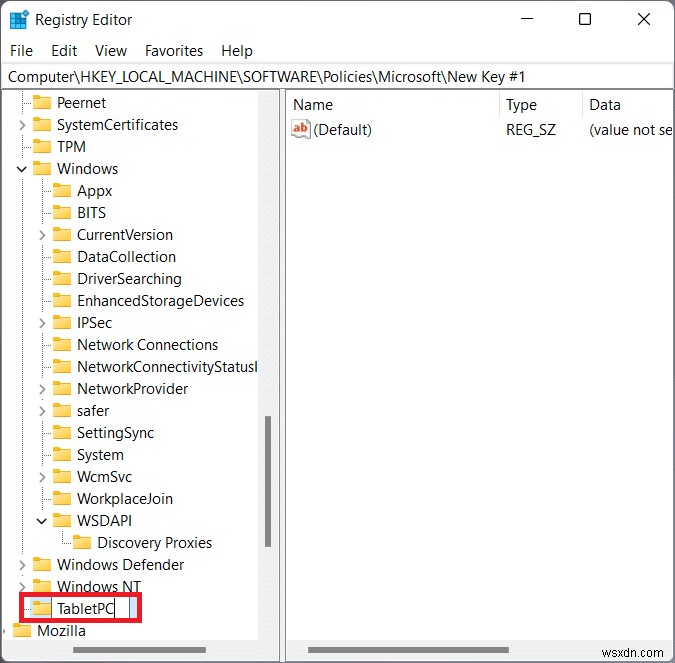This screenshot has width=675, height=663.
Task: Select the Peernet key label
Action: pyautogui.click(x=81, y=102)
